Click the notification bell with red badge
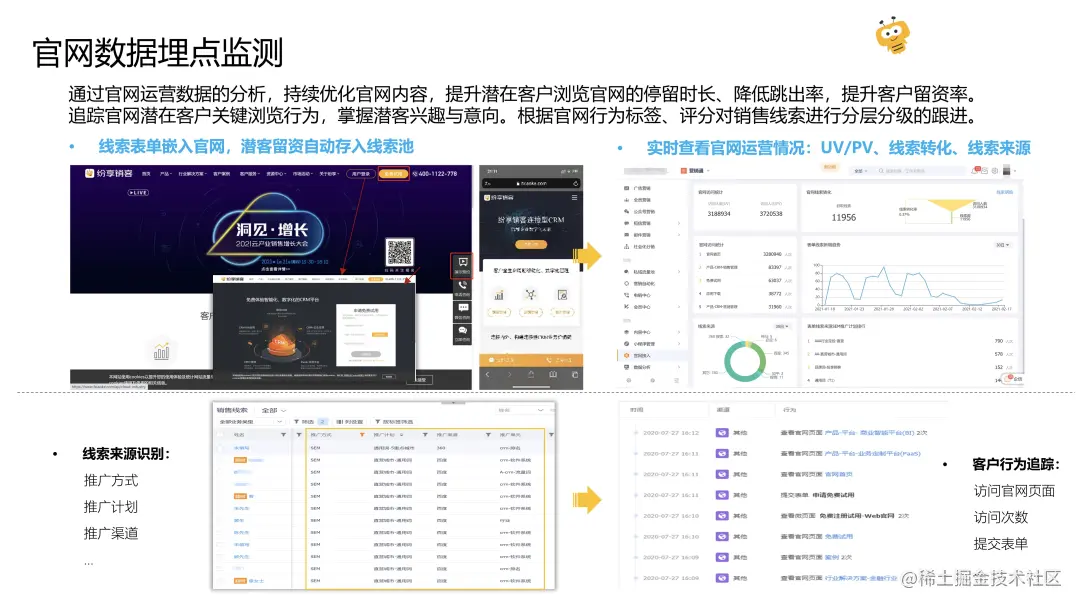The height and width of the screenshot is (607, 1080). coord(975,170)
